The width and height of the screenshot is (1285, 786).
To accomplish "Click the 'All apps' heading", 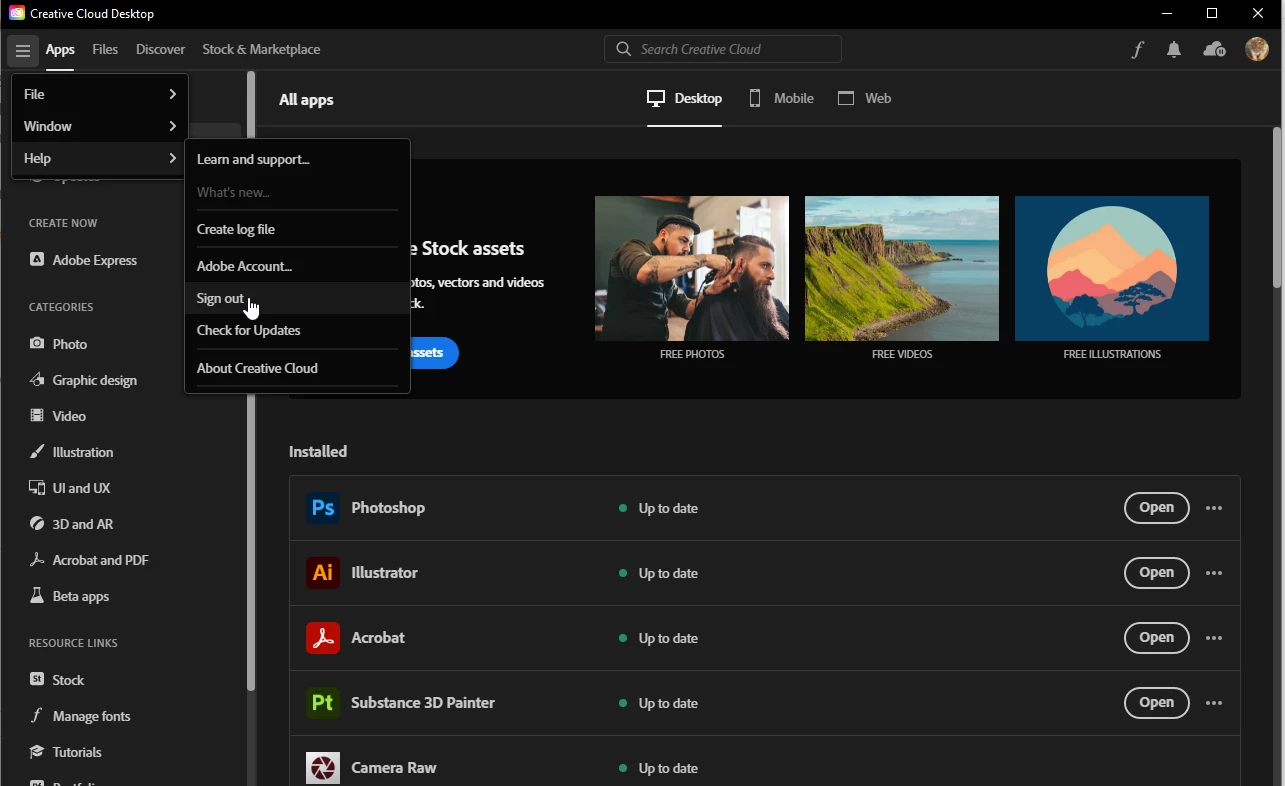I will click(x=306, y=100).
